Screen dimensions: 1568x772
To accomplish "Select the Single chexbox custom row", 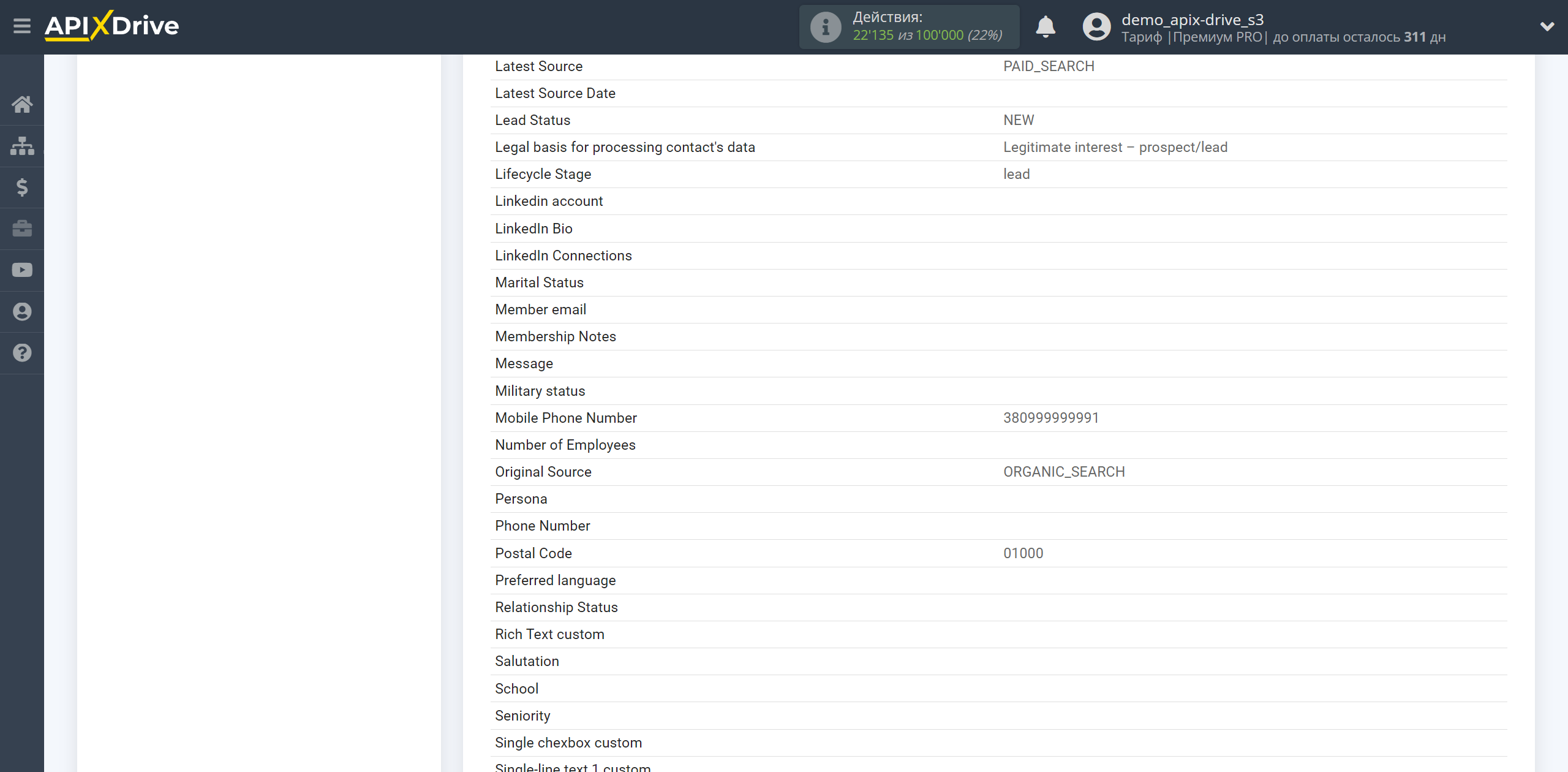I will pyautogui.click(x=998, y=743).
